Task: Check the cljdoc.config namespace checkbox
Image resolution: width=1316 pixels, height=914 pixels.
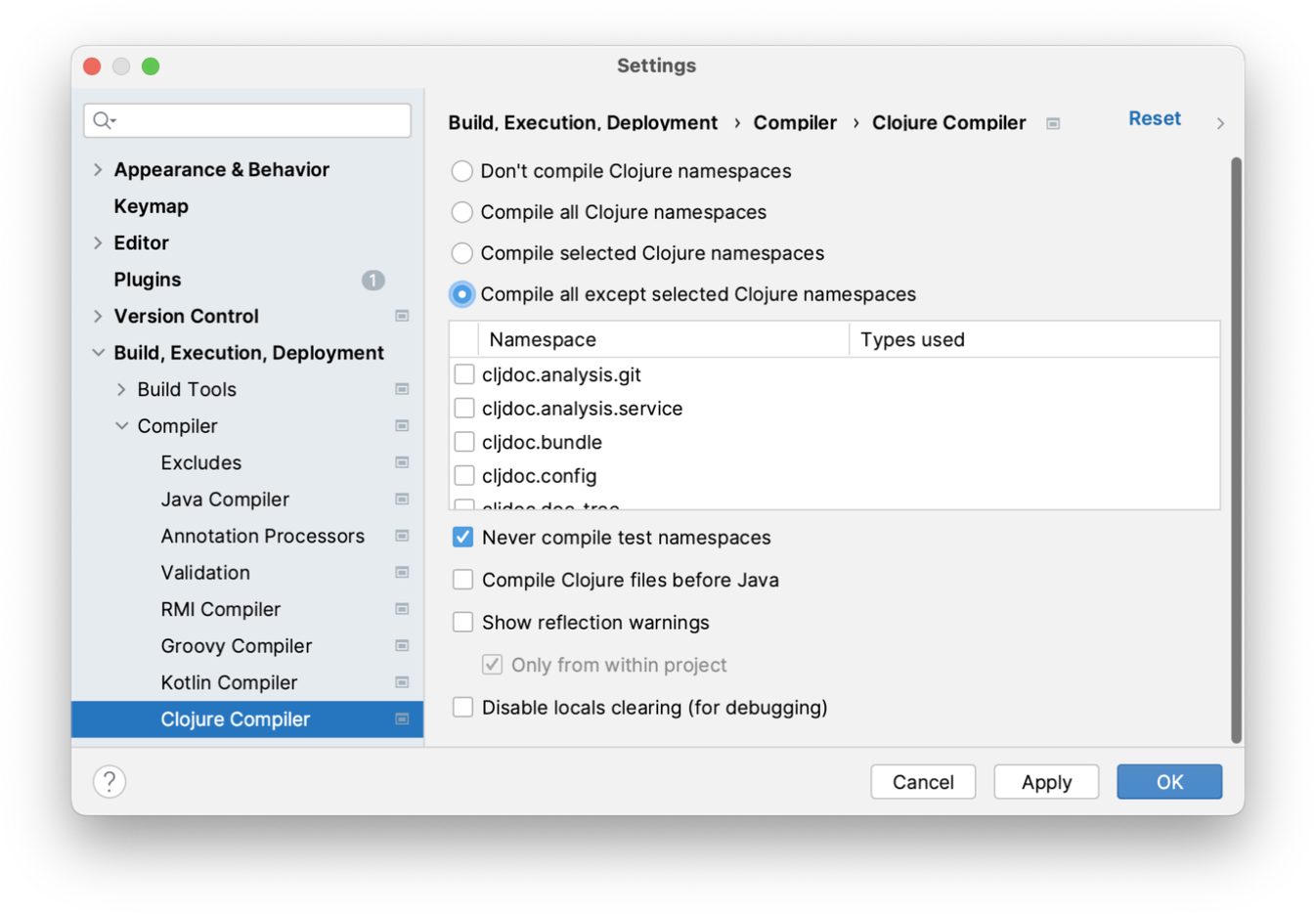Action: click(464, 476)
